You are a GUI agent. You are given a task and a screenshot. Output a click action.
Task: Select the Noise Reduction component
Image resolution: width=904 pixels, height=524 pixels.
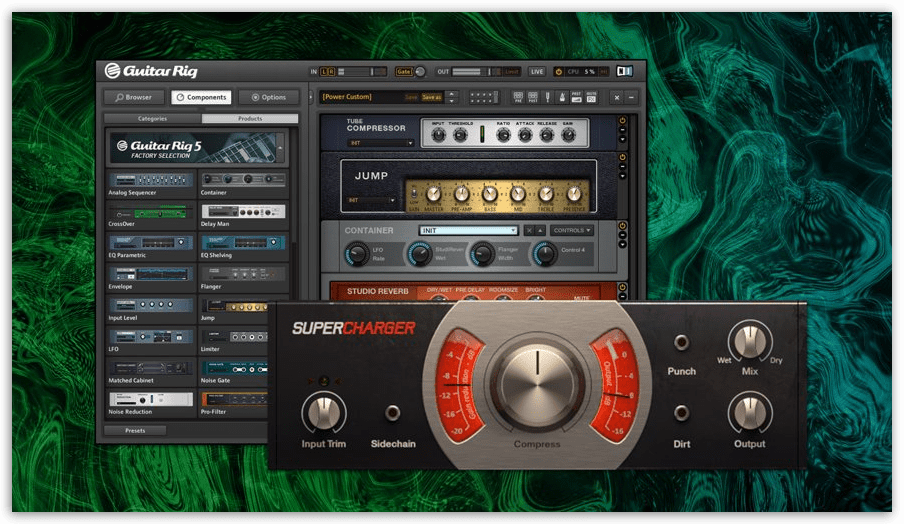pyautogui.click(x=151, y=404)
